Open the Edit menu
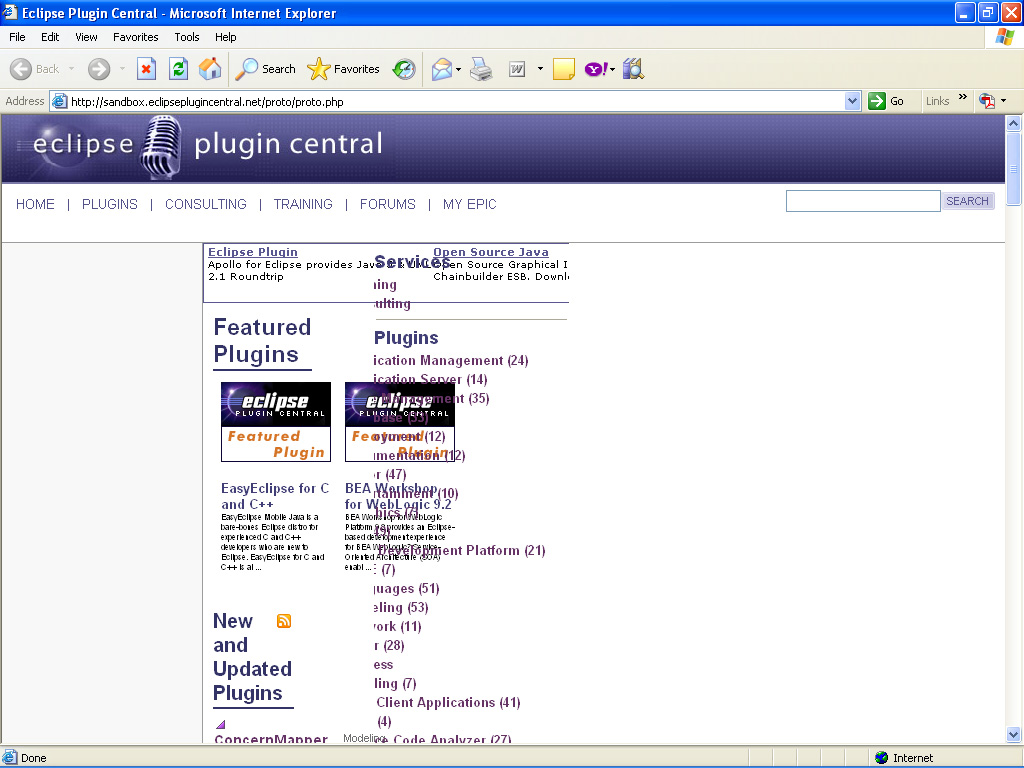 50,37
